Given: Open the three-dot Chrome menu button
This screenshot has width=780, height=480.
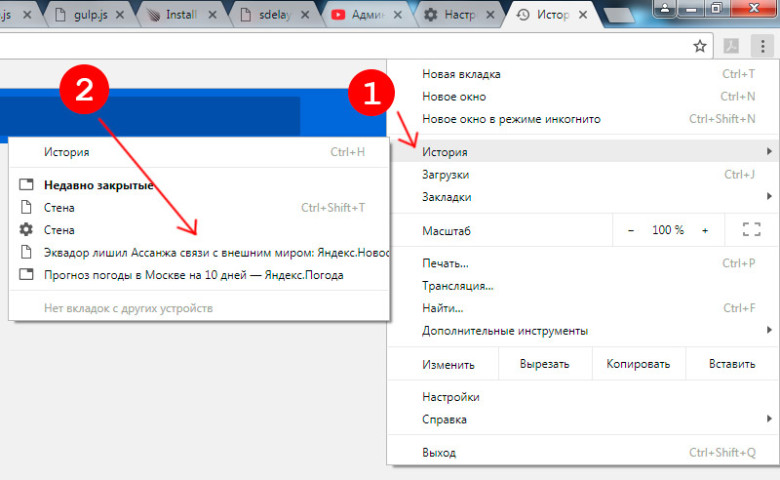Looking at the screenshot, I should [762, 46].
